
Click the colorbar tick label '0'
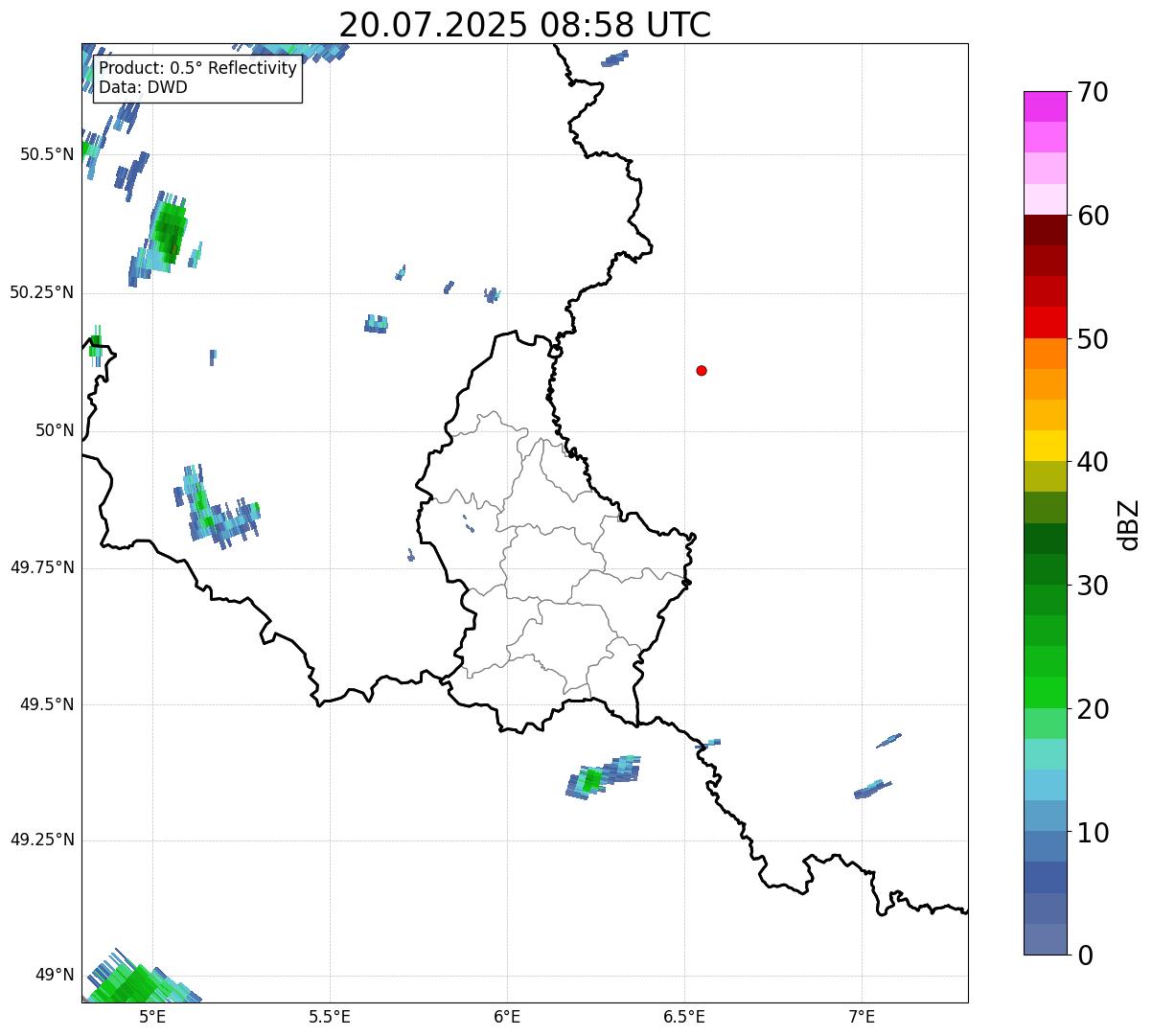pyautogui.click(x=1085, y=956)
